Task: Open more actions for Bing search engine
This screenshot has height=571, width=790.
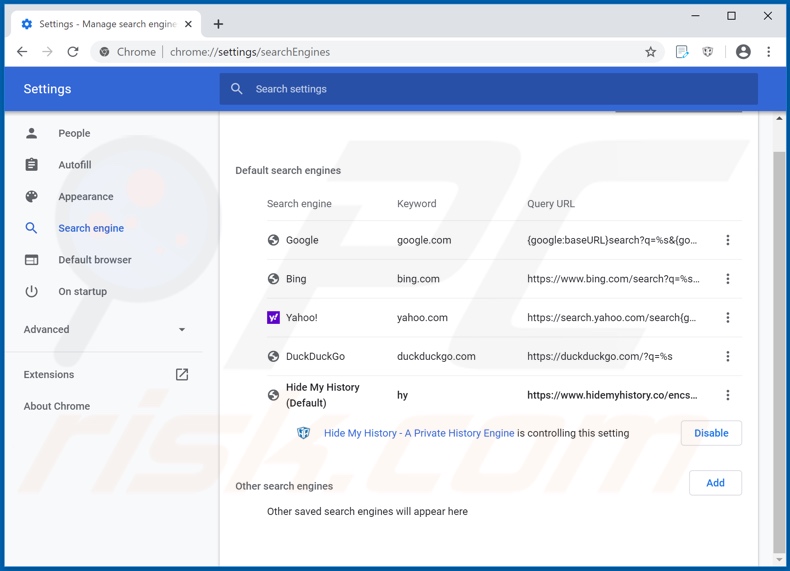Action: 727,279
